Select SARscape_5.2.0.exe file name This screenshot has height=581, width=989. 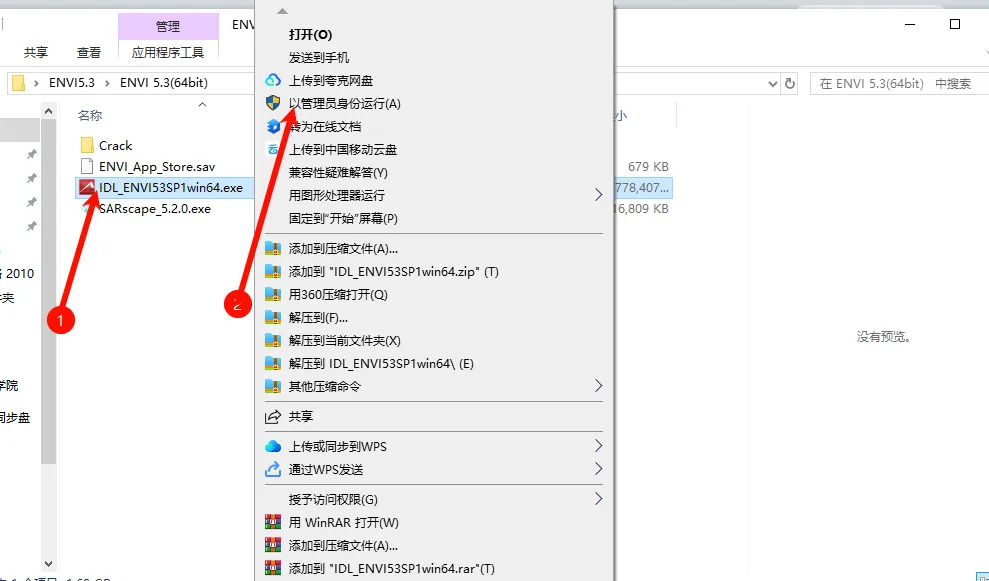point(155,208)
